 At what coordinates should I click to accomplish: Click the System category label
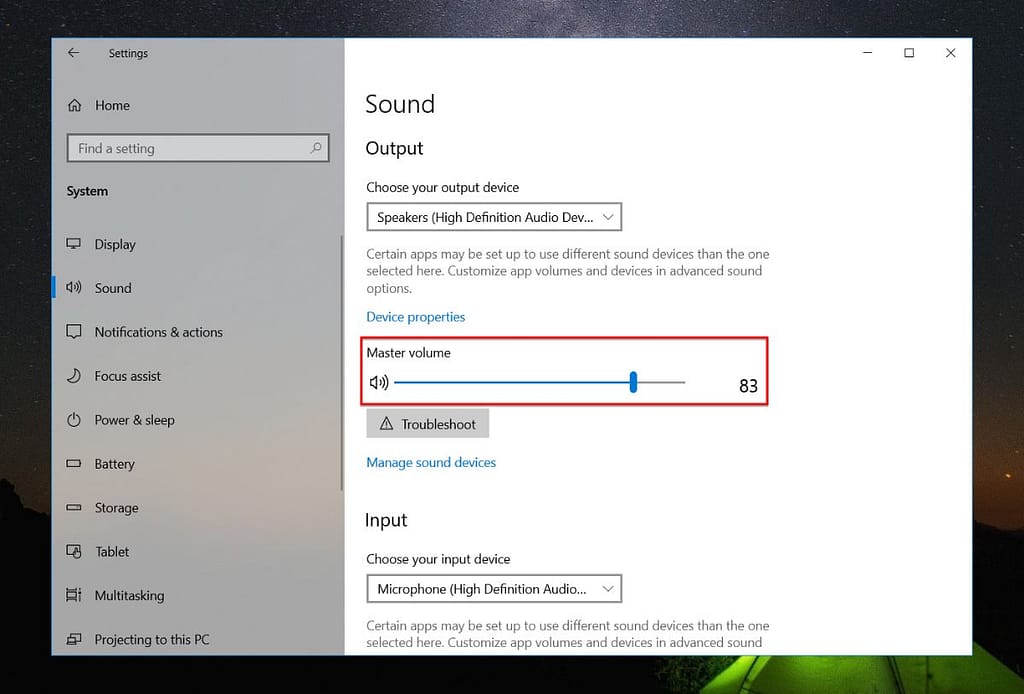[x=87, y=191]
